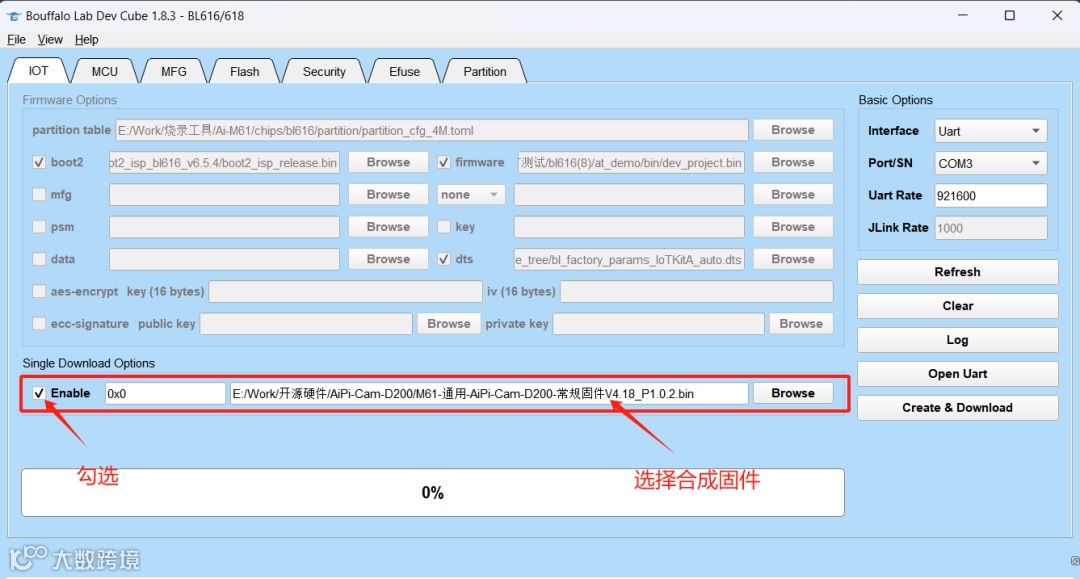The image size is (1080, 579).
Task: Click the Open Uart button
Action: tap(957, 374)
